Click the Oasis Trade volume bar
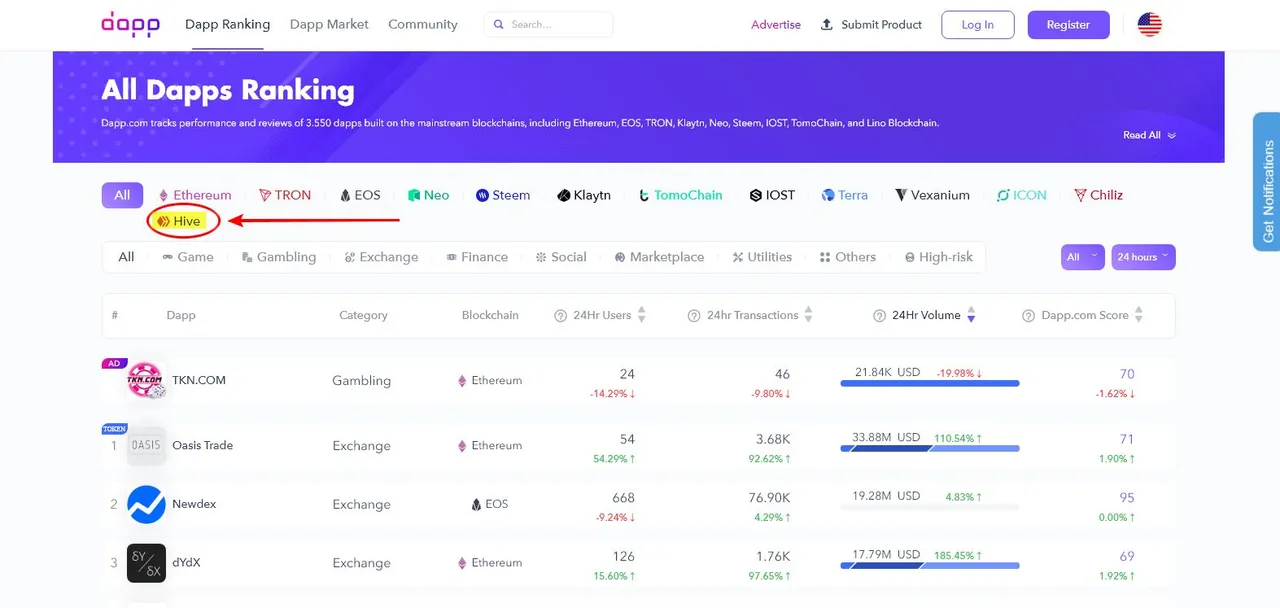The height and width of the screenshot is (608, 1280). [x=930, y=449]
